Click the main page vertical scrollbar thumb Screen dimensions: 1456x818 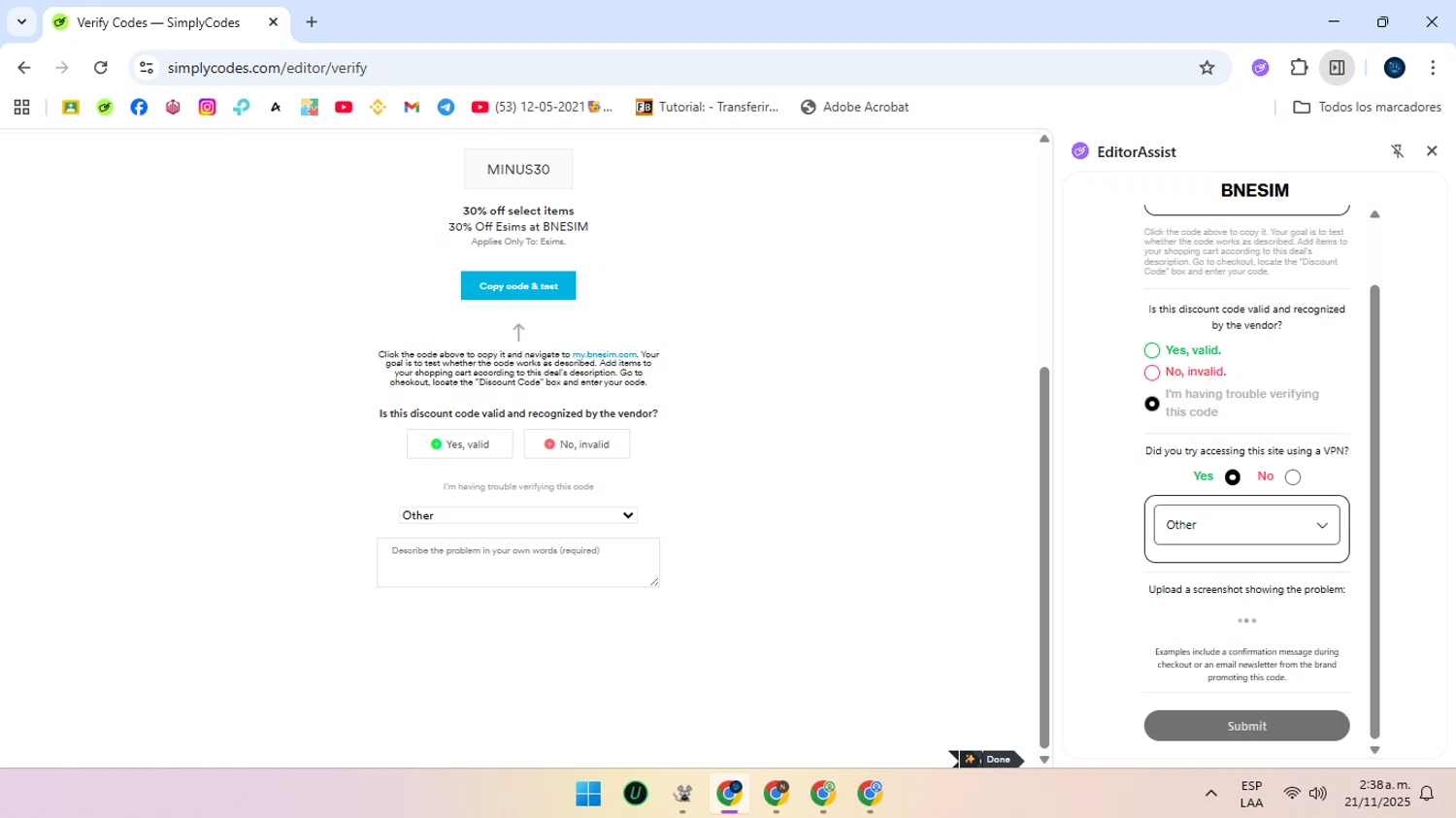(x=1044, y=557)
